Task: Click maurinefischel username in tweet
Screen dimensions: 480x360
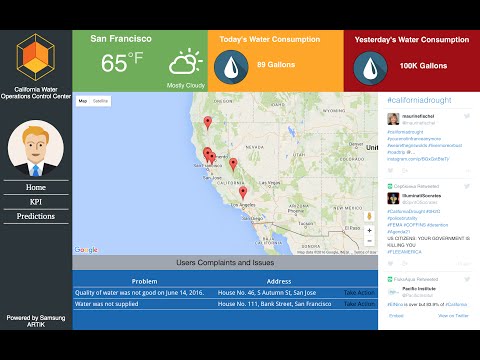Action: (418, 116)
